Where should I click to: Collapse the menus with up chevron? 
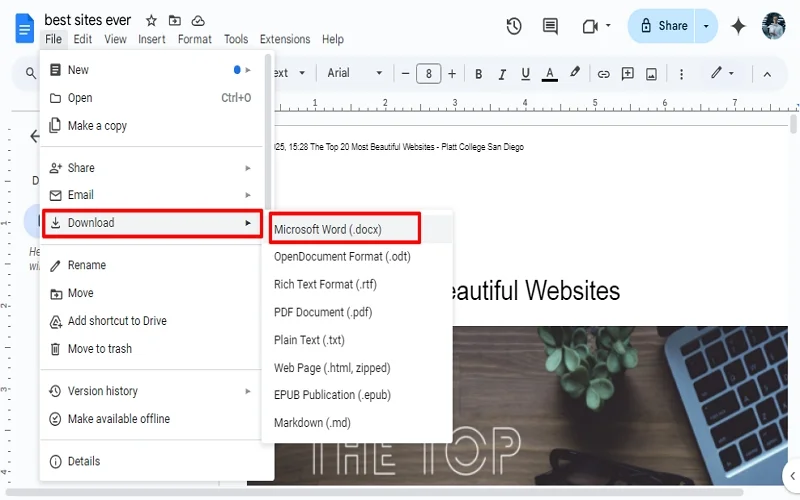767,74
